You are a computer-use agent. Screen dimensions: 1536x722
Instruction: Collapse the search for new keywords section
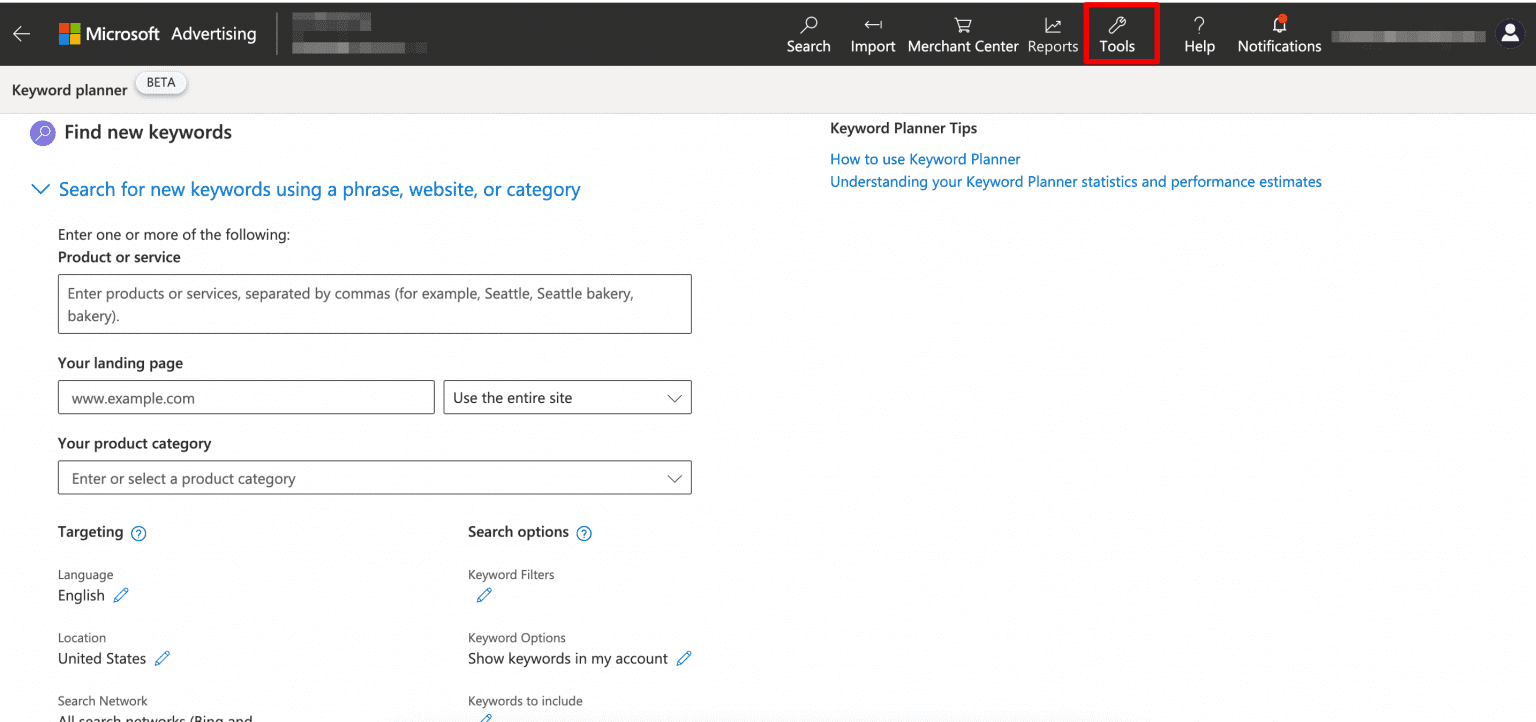coord(40,189)
